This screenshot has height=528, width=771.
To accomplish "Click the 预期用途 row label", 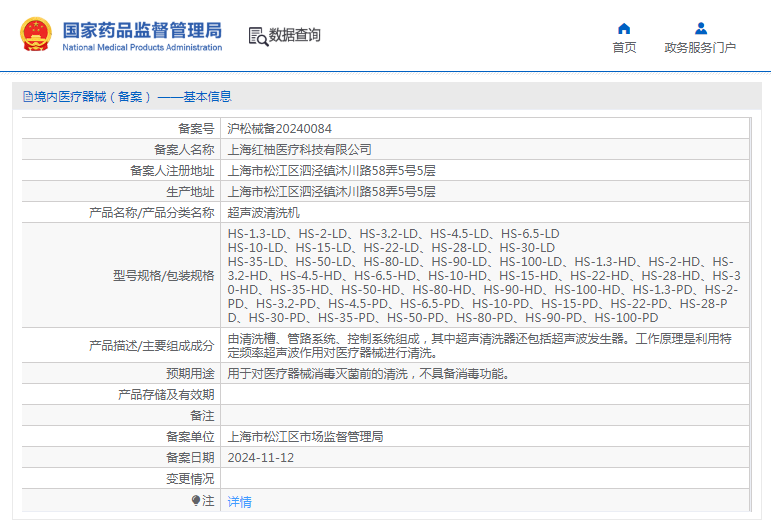I will [190, 374].
